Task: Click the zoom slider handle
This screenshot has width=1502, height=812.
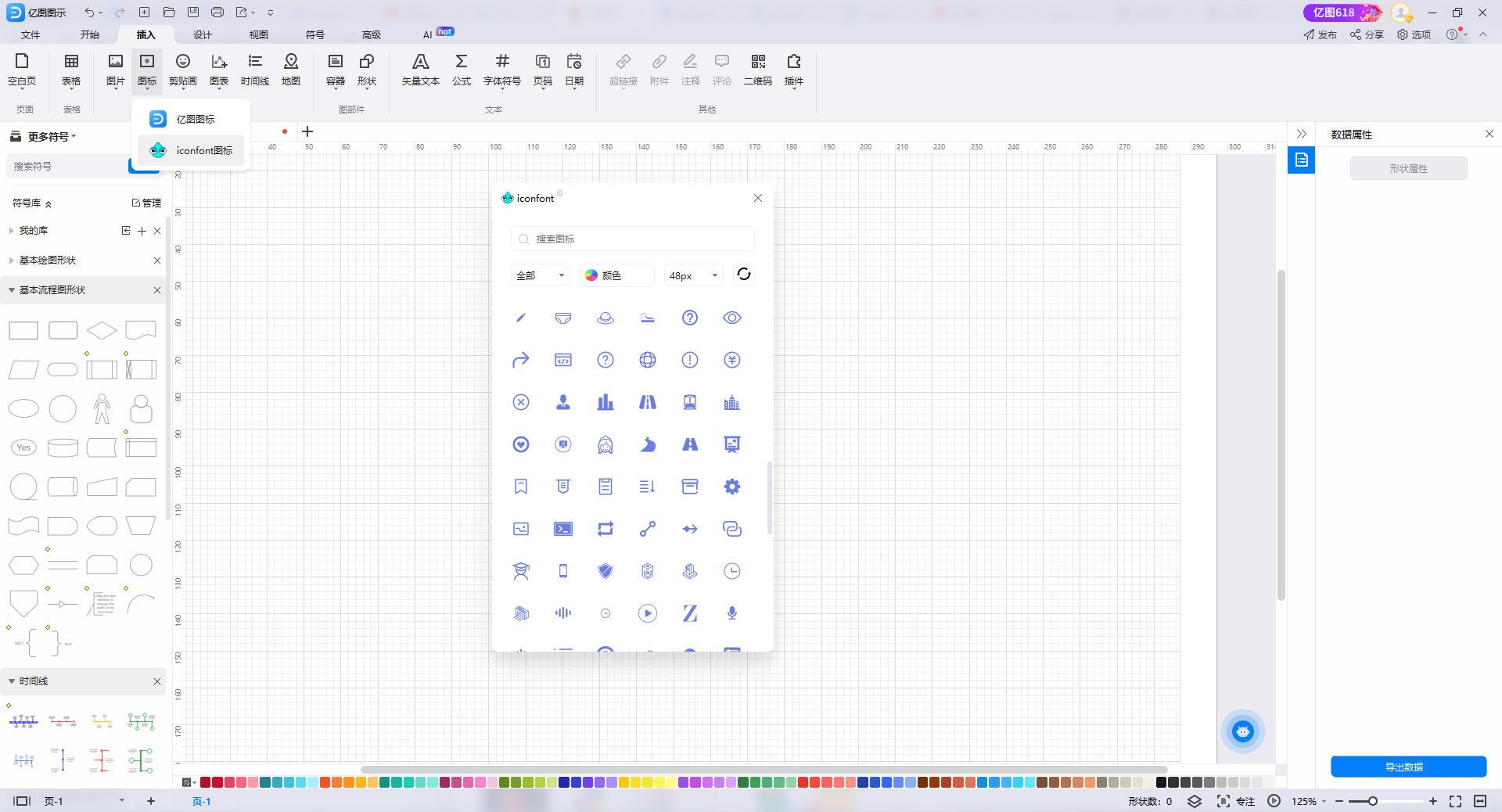Action: [1372, 801]
